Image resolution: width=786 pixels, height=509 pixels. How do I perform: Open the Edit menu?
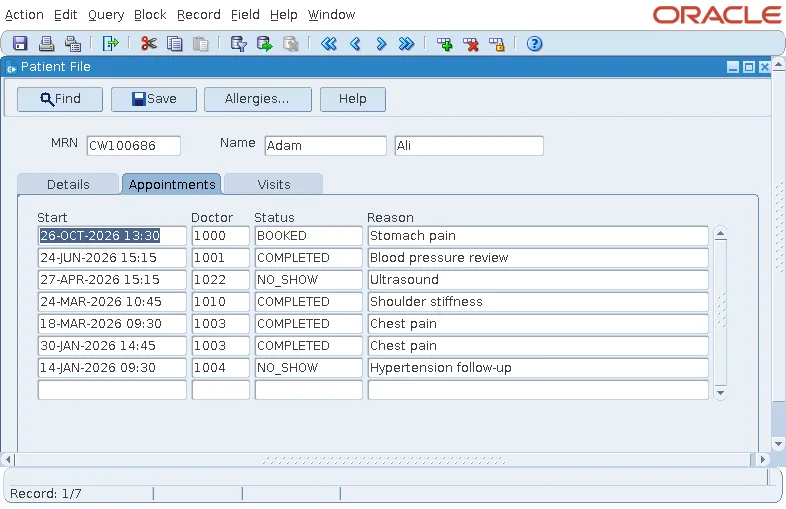(66, 15)
